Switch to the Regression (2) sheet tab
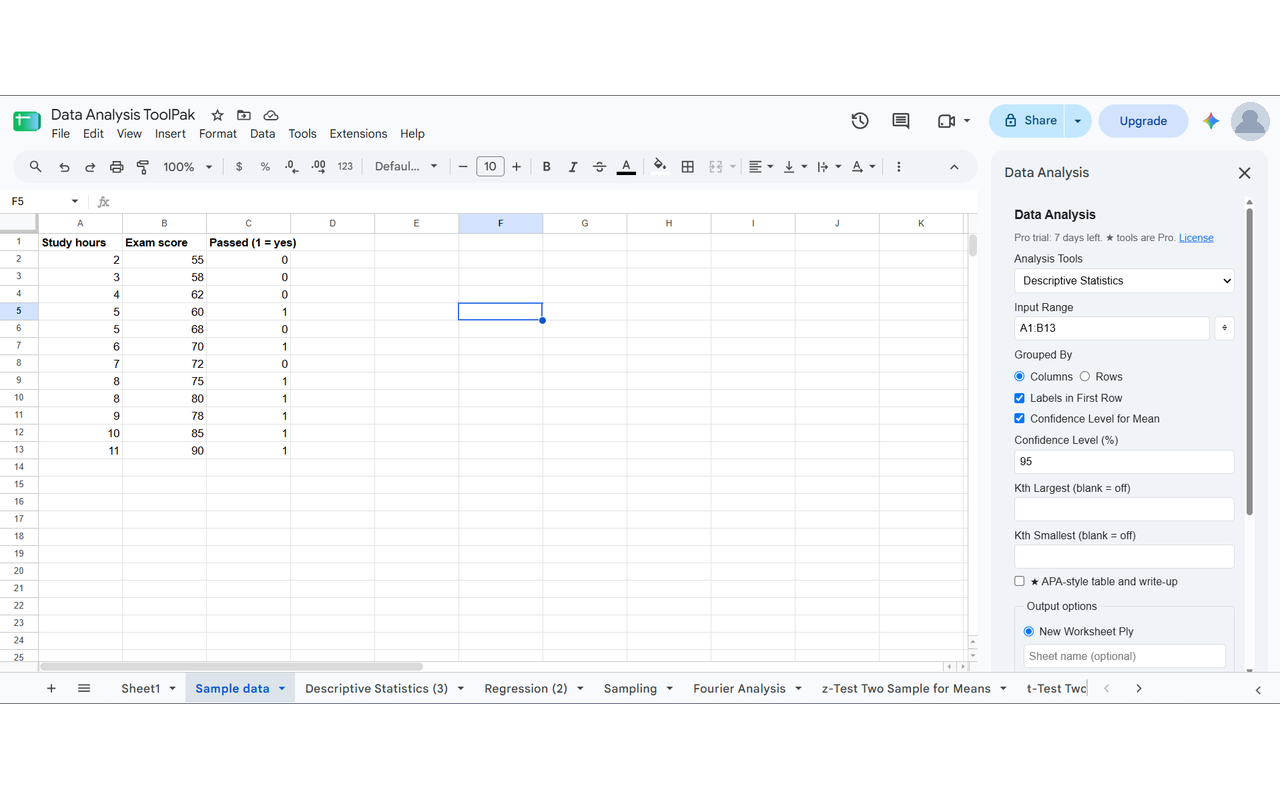The width and height of the screenshot is (1280, 800). click(x=526, y=688)
